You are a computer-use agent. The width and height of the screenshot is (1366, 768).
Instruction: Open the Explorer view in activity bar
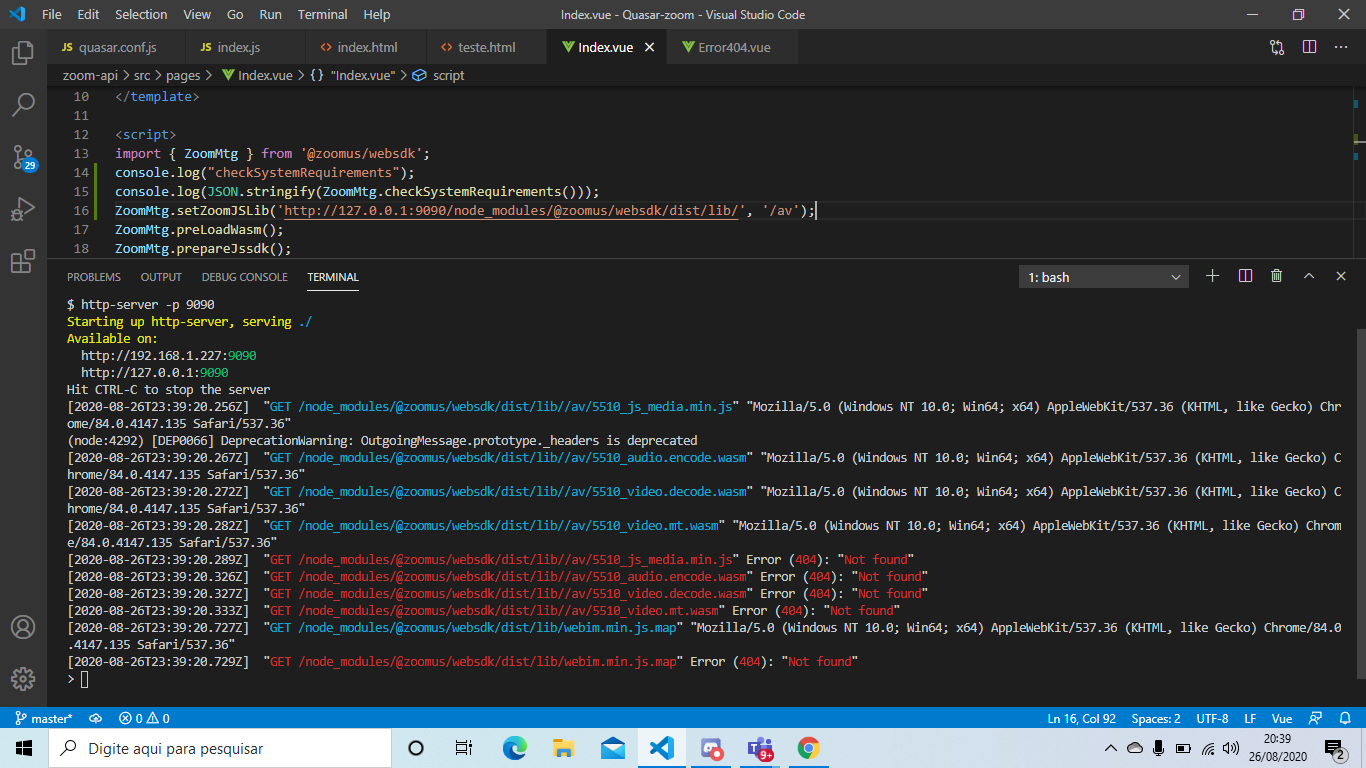(x=23, y=53)
